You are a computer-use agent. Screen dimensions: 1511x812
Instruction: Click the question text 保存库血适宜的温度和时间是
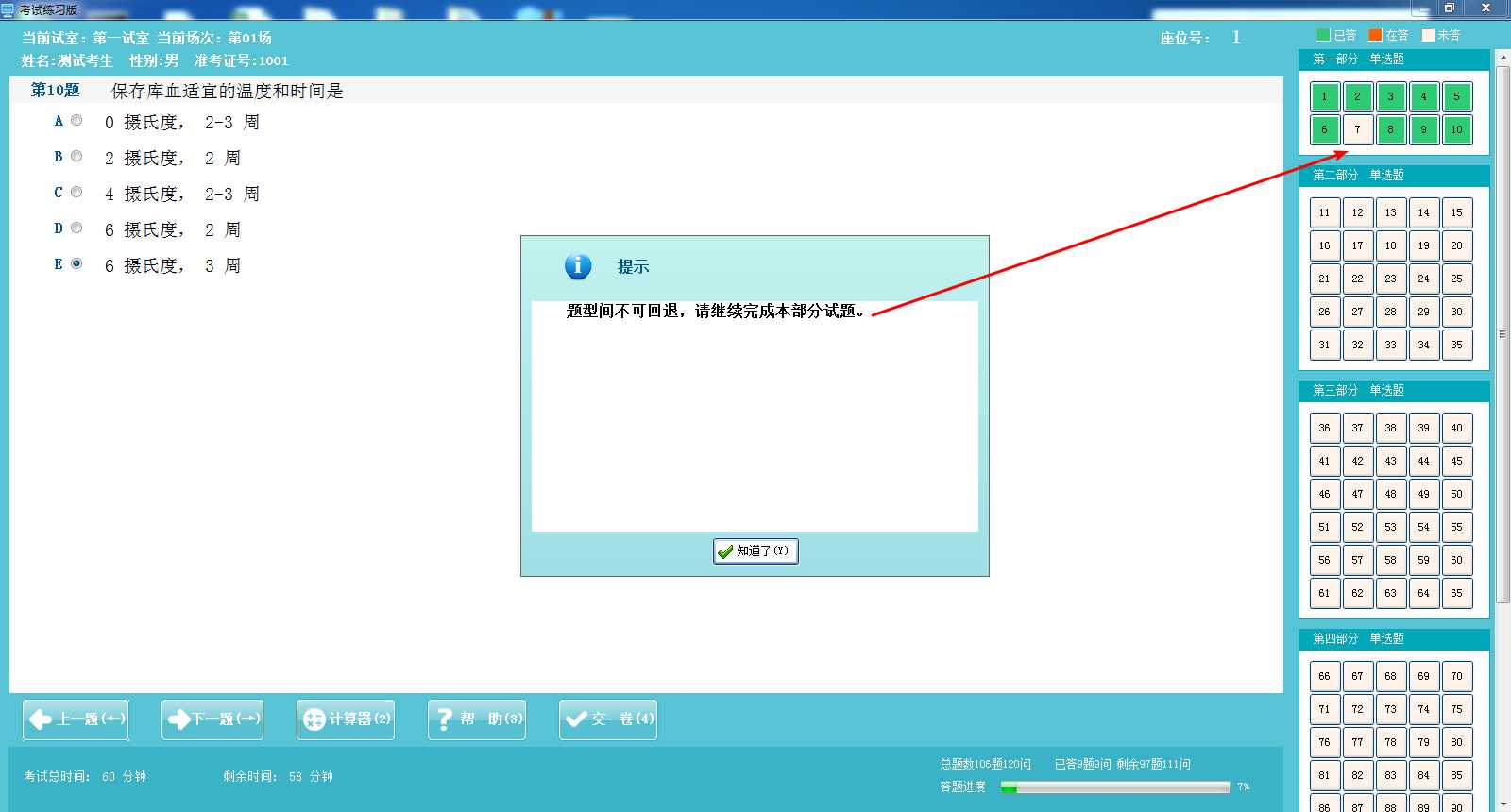[x=228, y=91]
